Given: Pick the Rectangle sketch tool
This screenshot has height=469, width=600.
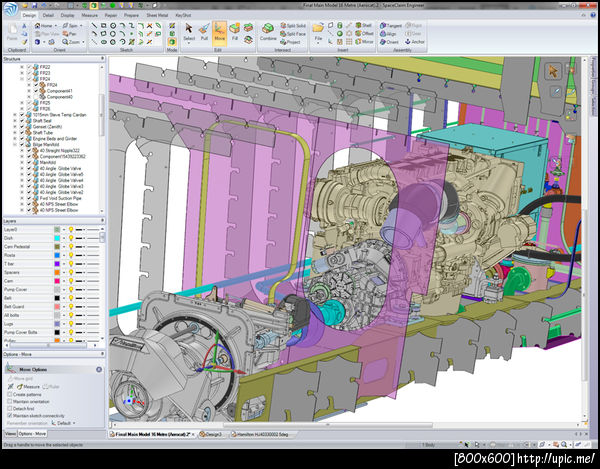Looking at the screenshot, I should [x=103, y=26].
